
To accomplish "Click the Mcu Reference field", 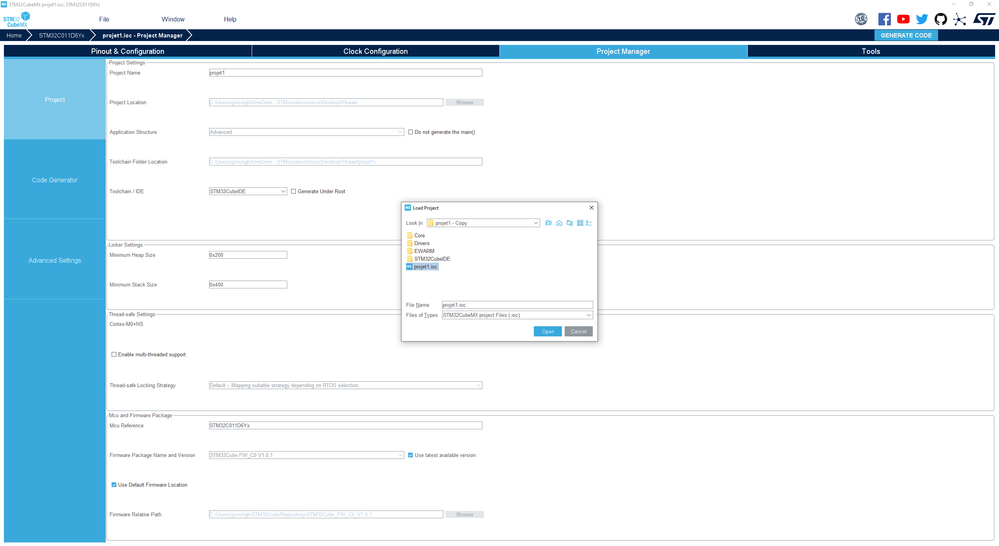I will click(345, 425).
